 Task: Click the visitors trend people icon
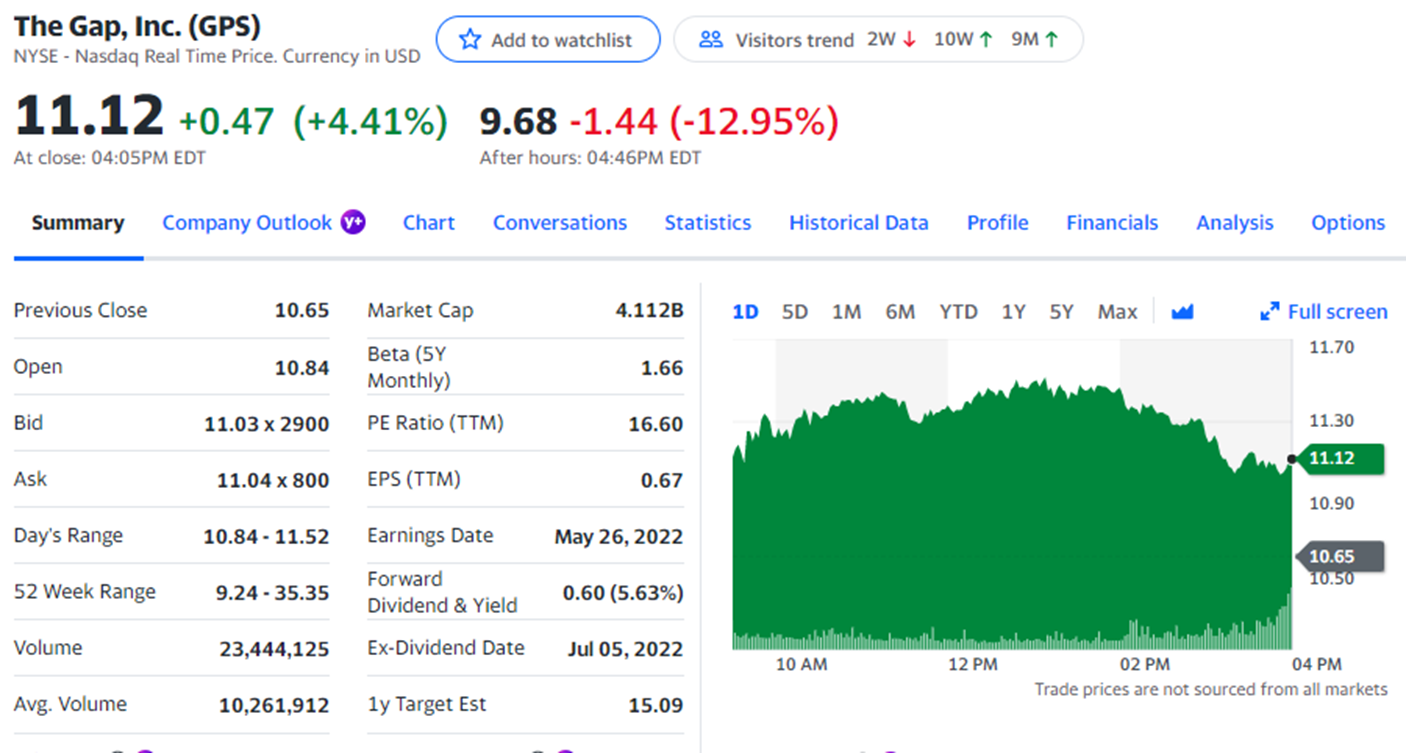[711, 40]
